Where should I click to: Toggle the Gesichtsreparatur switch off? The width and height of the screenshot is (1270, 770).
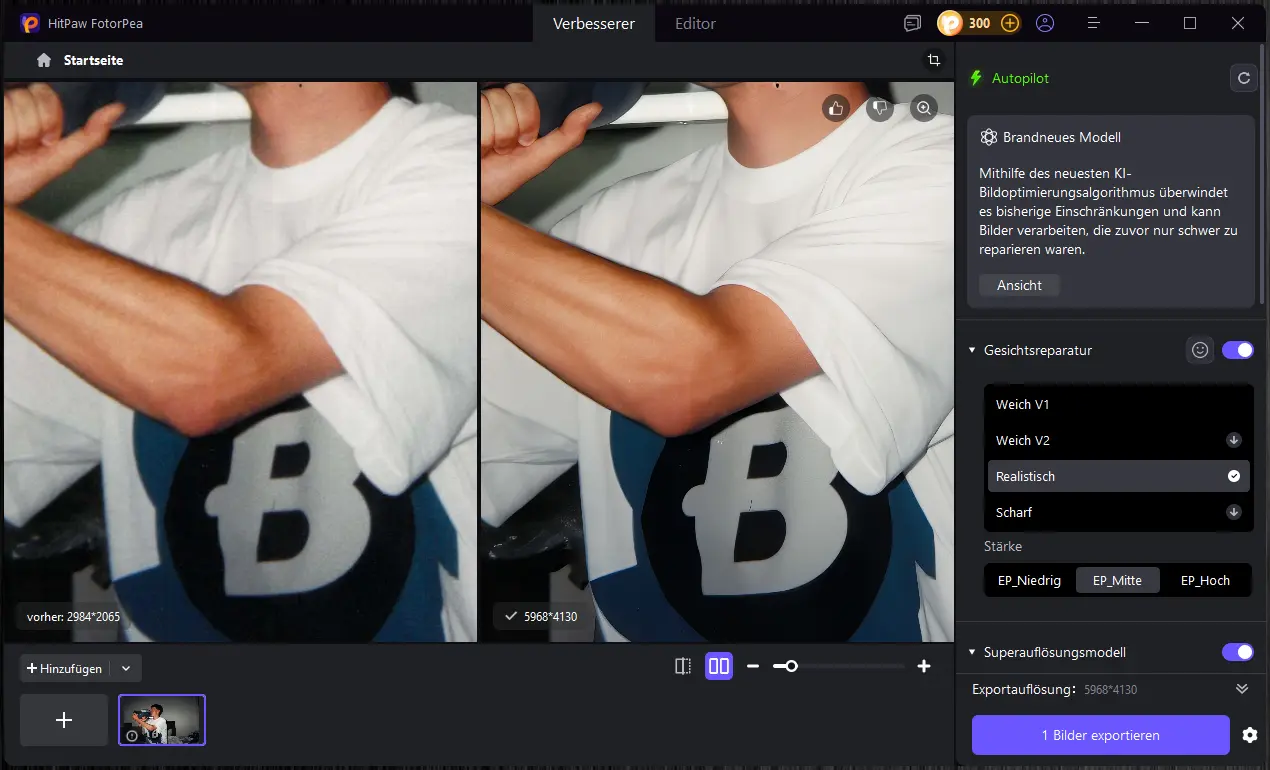click(1237, 350)
